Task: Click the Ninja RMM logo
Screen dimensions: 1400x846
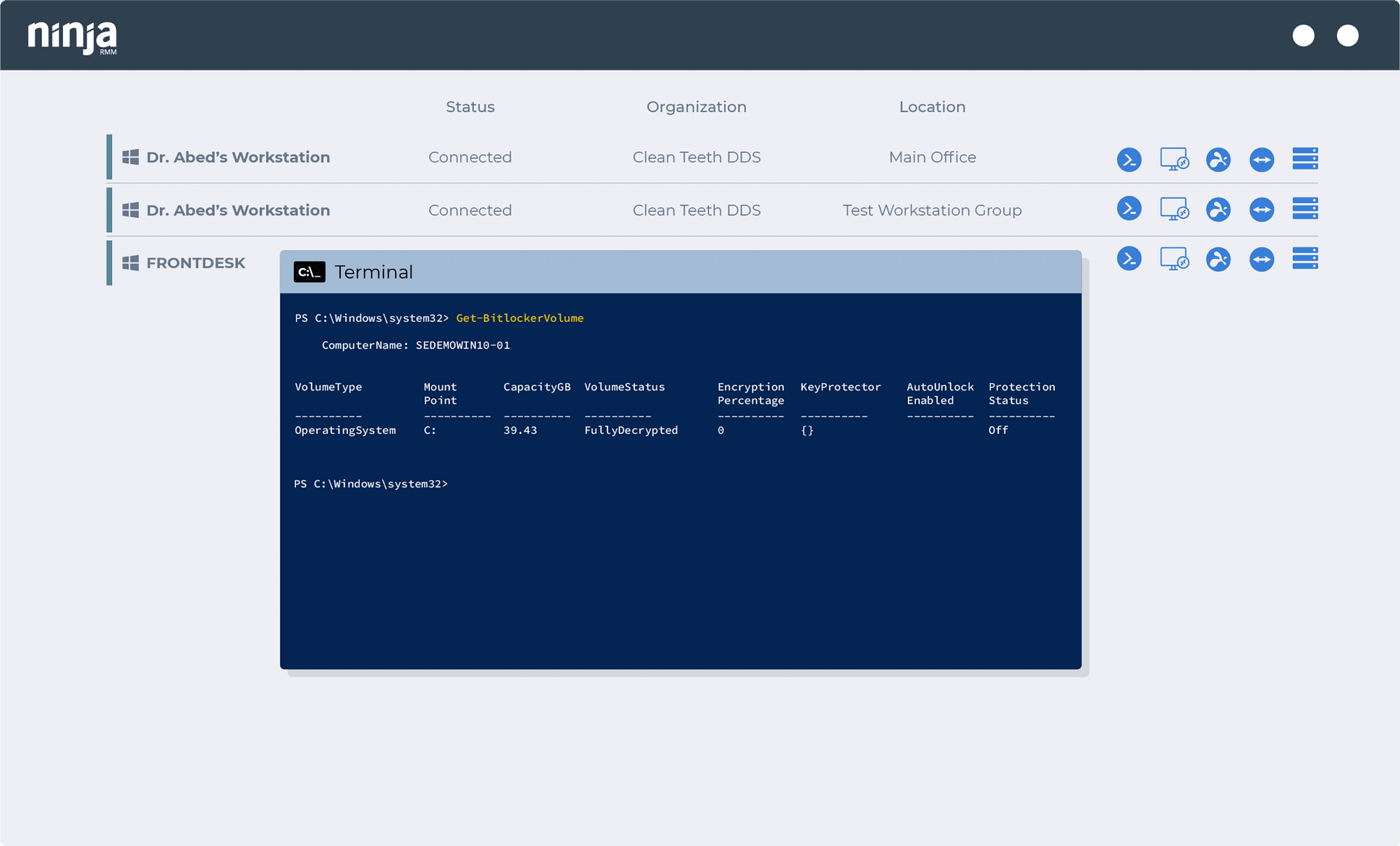Action: tap(70, 35)
